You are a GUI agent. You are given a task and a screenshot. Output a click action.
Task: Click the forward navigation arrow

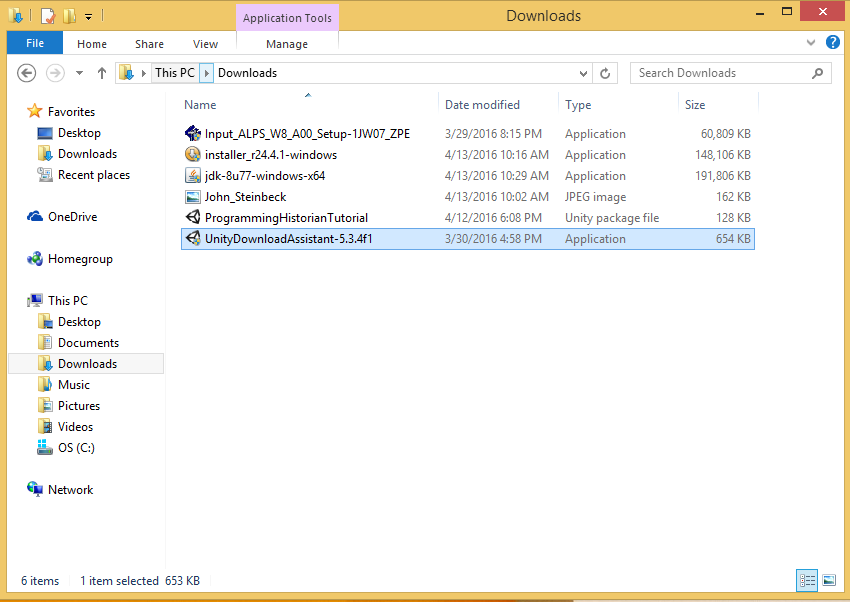(53, 72)
